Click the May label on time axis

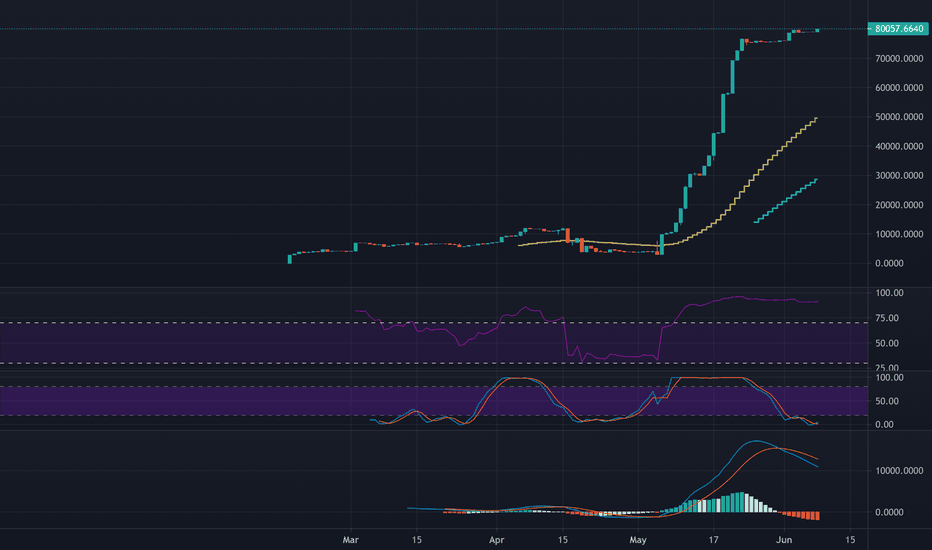[638, 540]
